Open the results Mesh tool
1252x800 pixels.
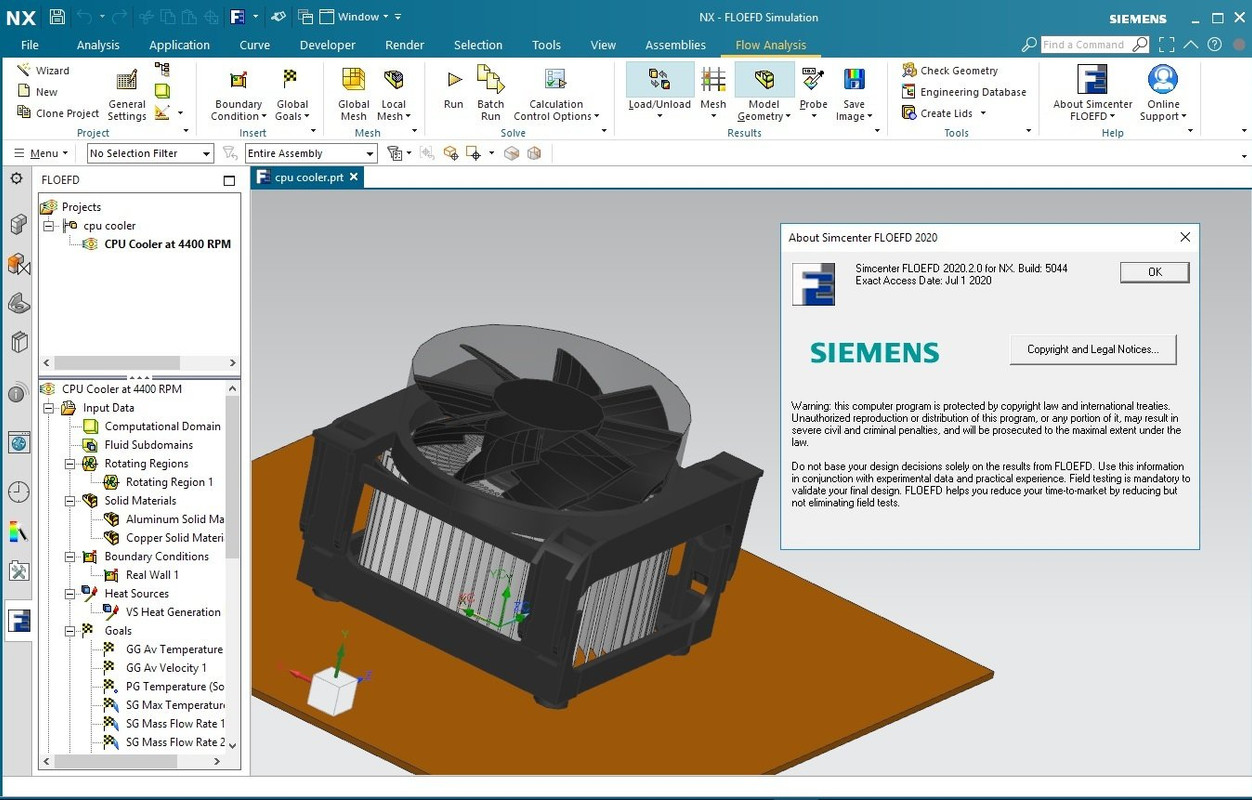(x=713, y=92)
